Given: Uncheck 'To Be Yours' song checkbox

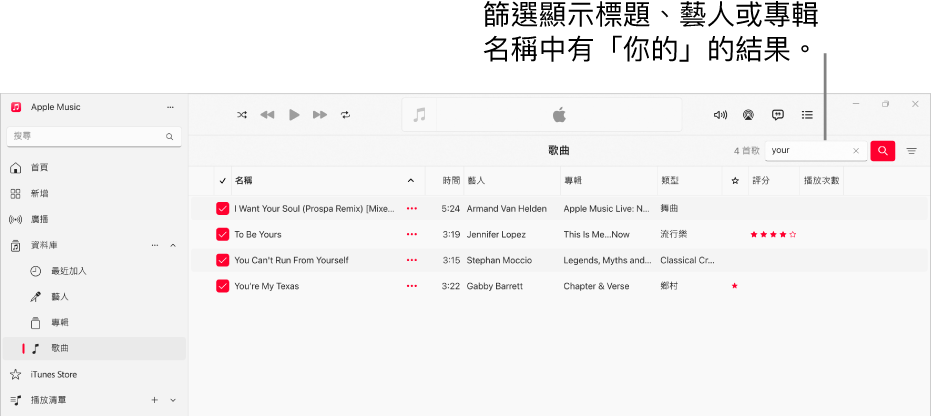Looking at the screenshot, I should [223, 235].
